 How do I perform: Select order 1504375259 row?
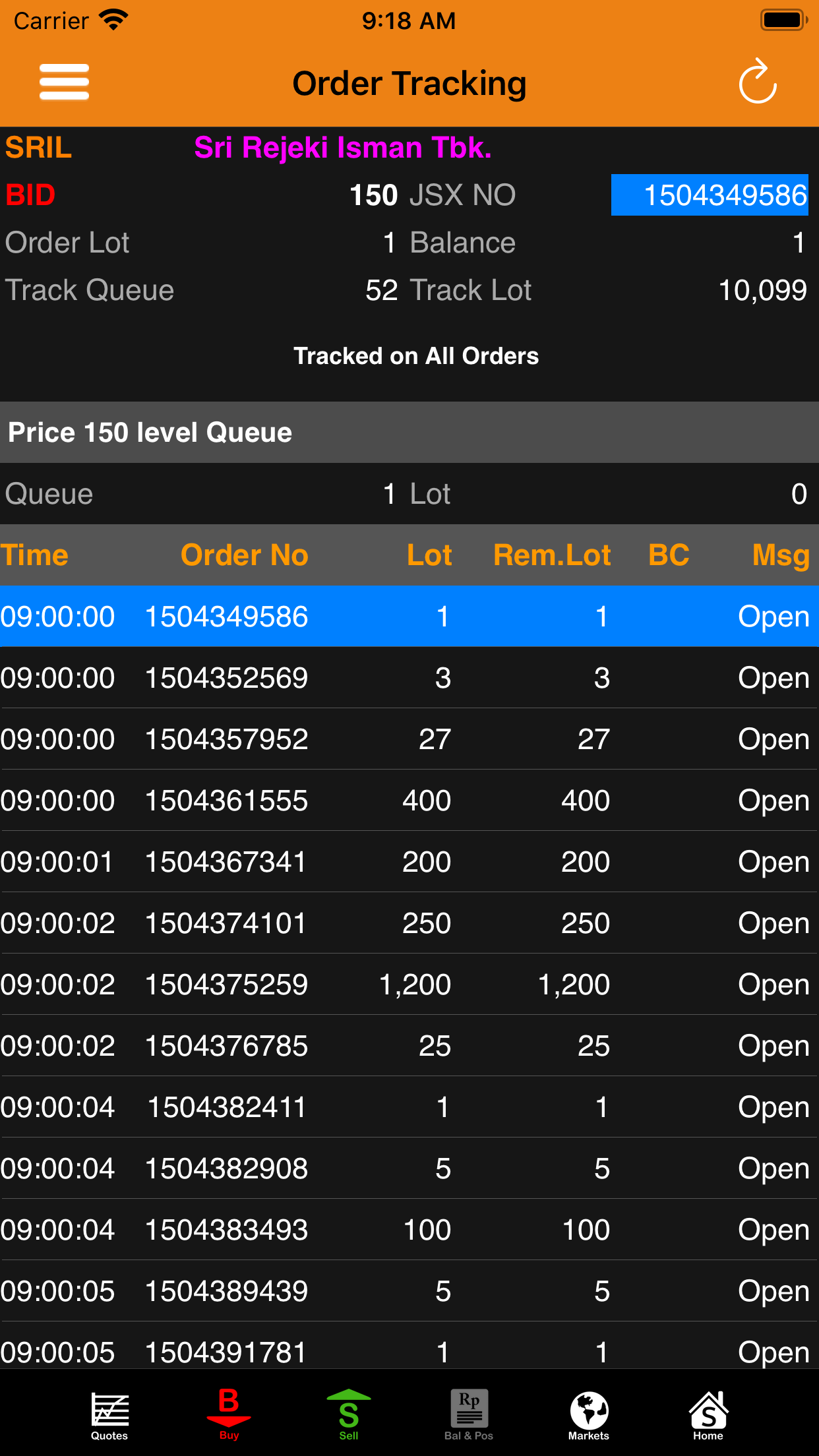coord(409,985)
